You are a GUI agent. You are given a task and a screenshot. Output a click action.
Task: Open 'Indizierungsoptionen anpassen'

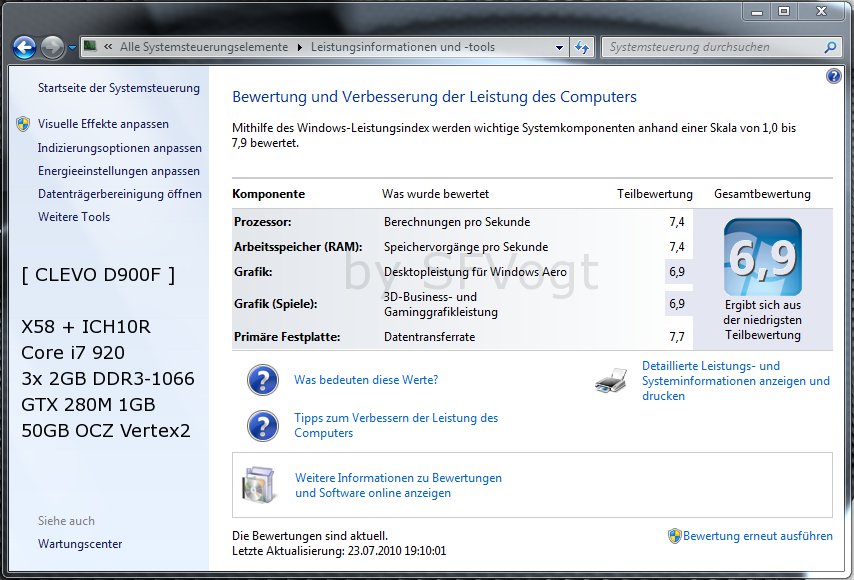pyautogui.click(x=119, y=148)
